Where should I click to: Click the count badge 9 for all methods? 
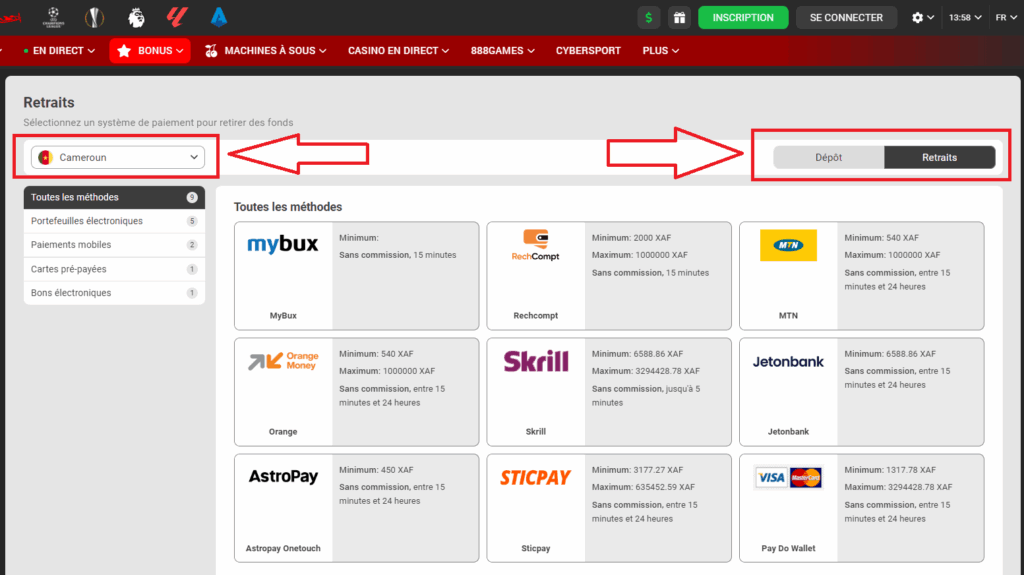coord(192,197)
